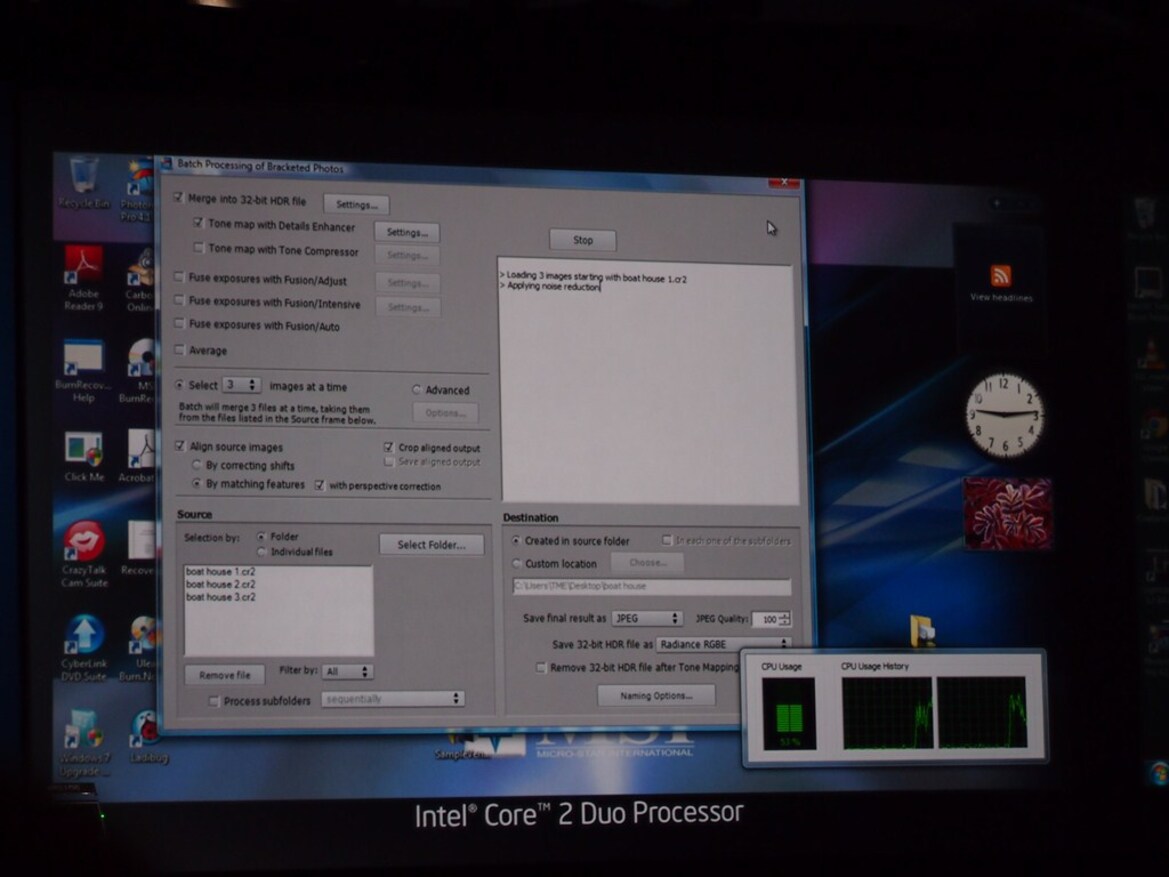Image resolution: width=1169 pixels, height=877 pixels.
Task: Toggle with perspective correction checkbox
Action: click(x=320, y=485)
